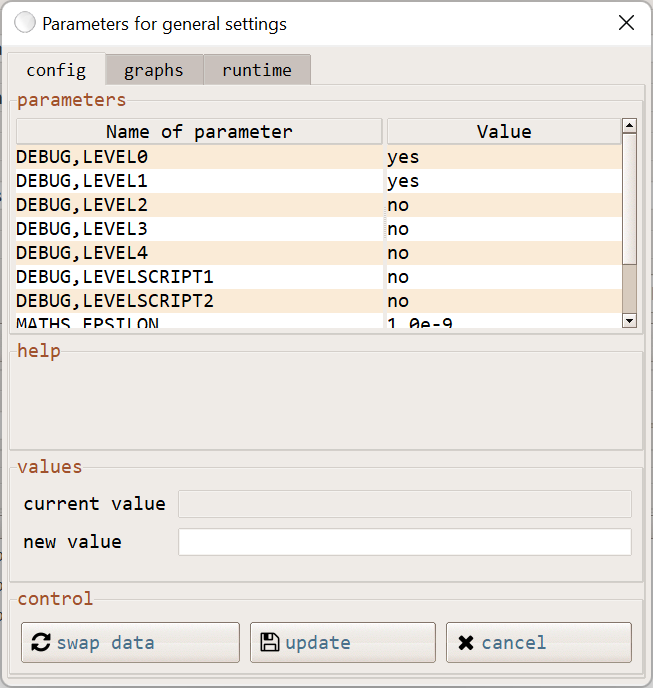This screenshot has height=688, width=653.
Task: Switch to the graphs tab
Action: 154,70
